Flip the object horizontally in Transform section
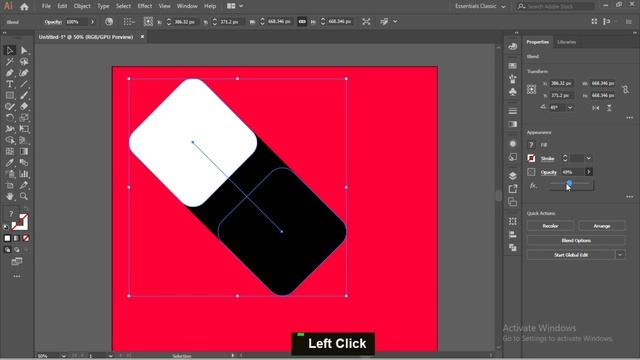Screen dimensions: 640x360 (x=596, y=108)
